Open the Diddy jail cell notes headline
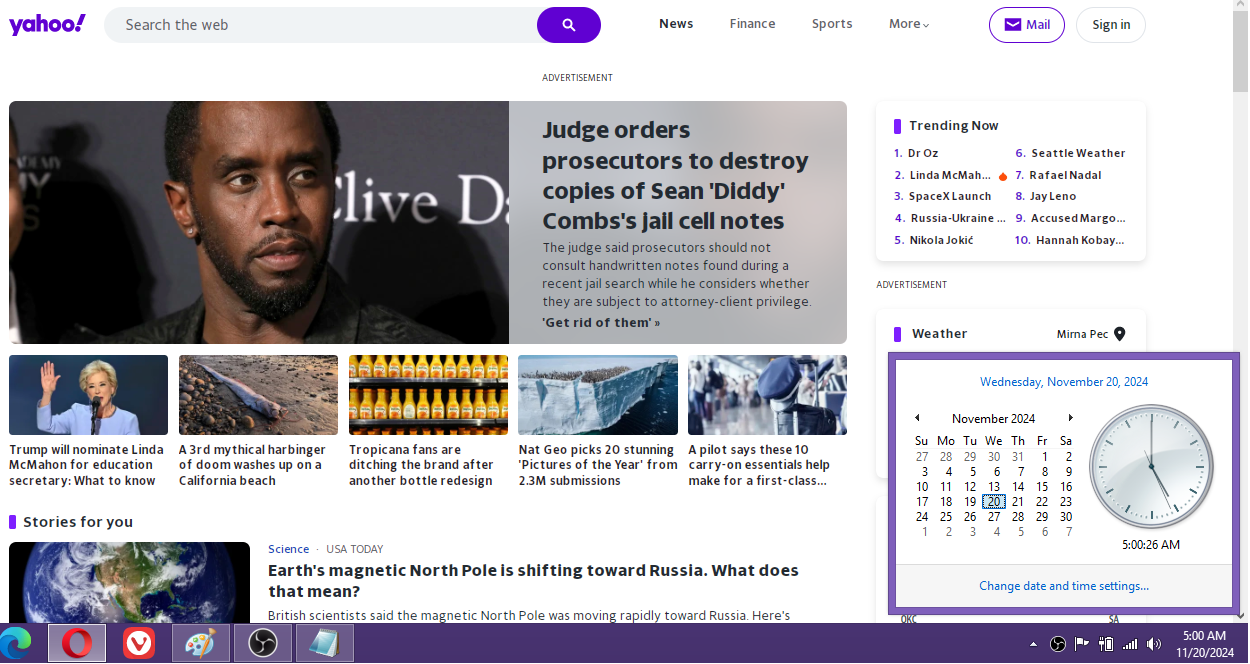The width and height of the screenshot is (1250, 664). pos(675,175)
